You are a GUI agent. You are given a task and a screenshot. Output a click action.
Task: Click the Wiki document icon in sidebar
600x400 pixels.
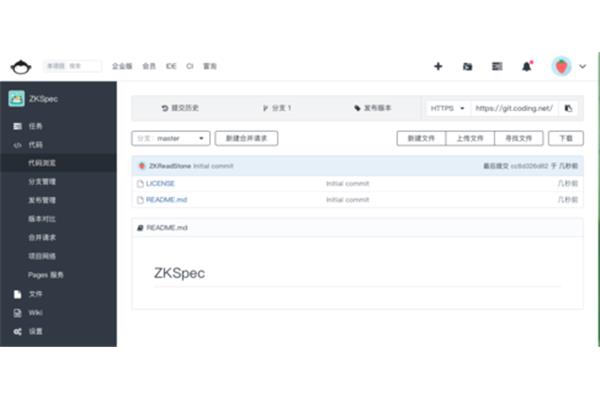(x=17, y=313)
